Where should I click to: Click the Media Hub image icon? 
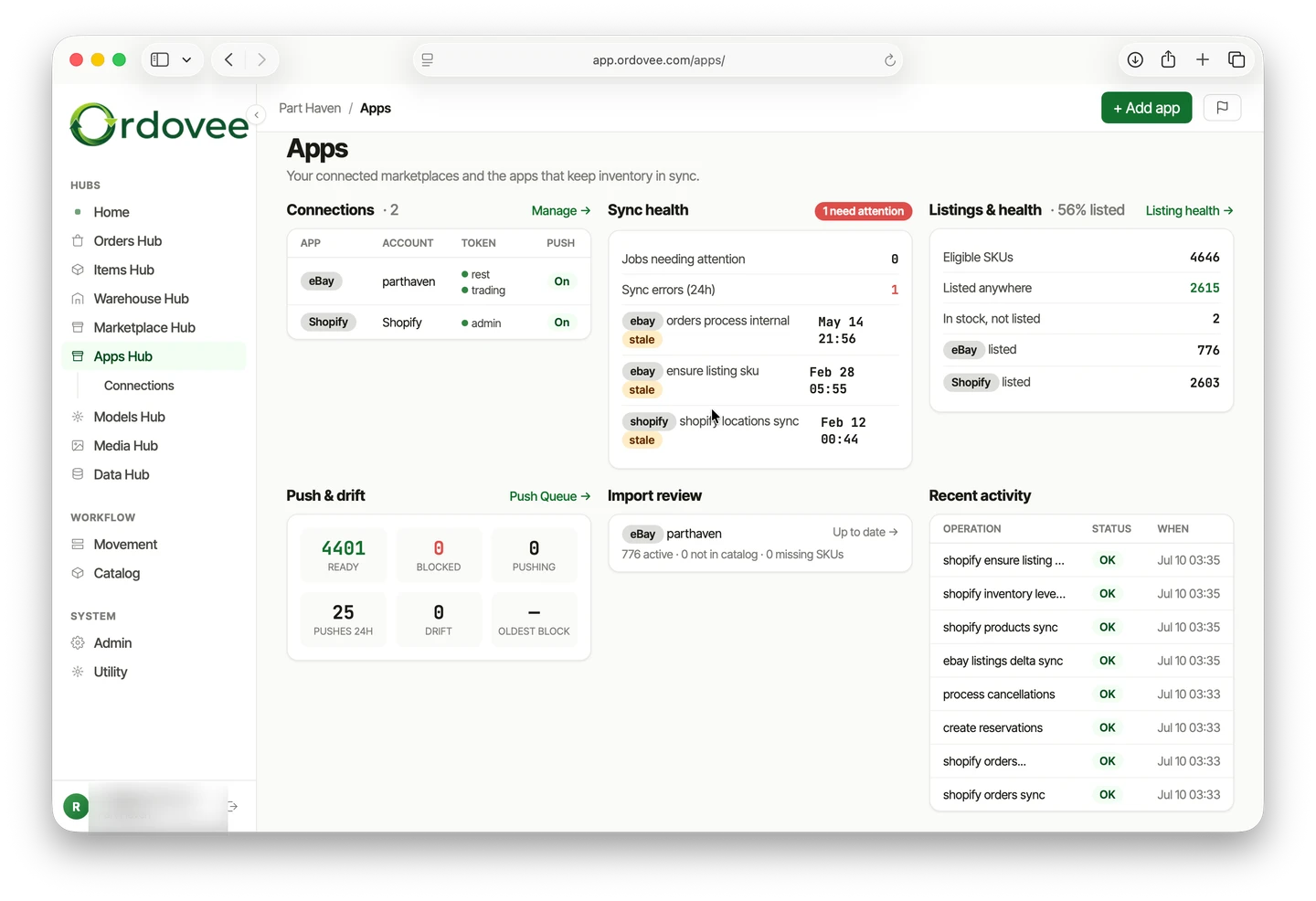tap(78, 446)
